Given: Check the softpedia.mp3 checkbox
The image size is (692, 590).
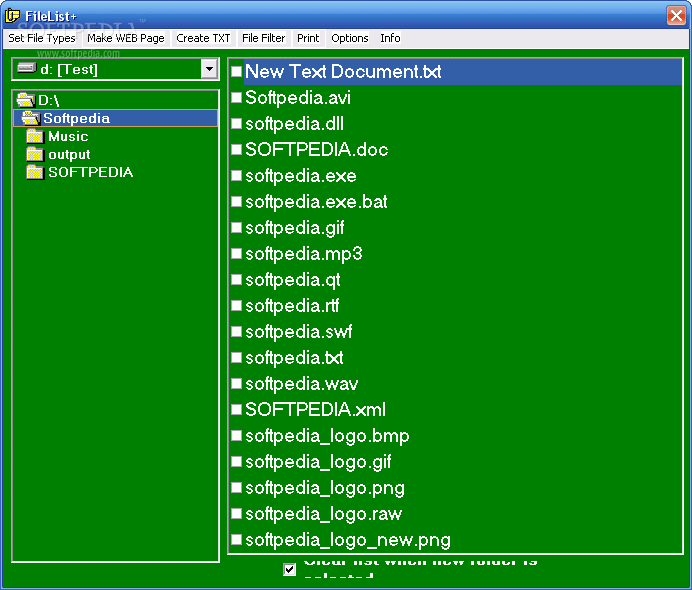Looking at the screenshot, I should [x=237, y=254].
